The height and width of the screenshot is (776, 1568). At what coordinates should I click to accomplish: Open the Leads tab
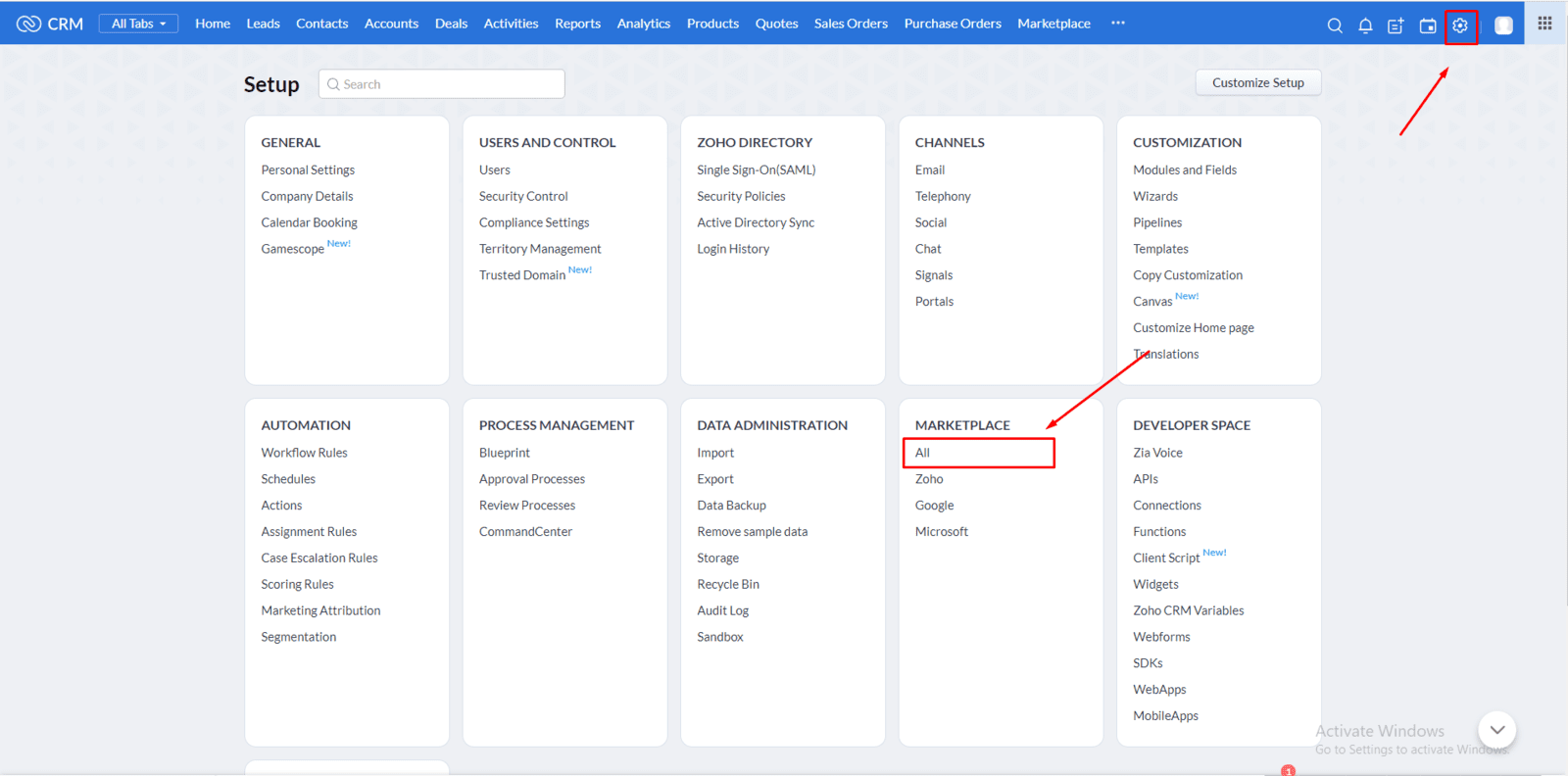(263, 24)
